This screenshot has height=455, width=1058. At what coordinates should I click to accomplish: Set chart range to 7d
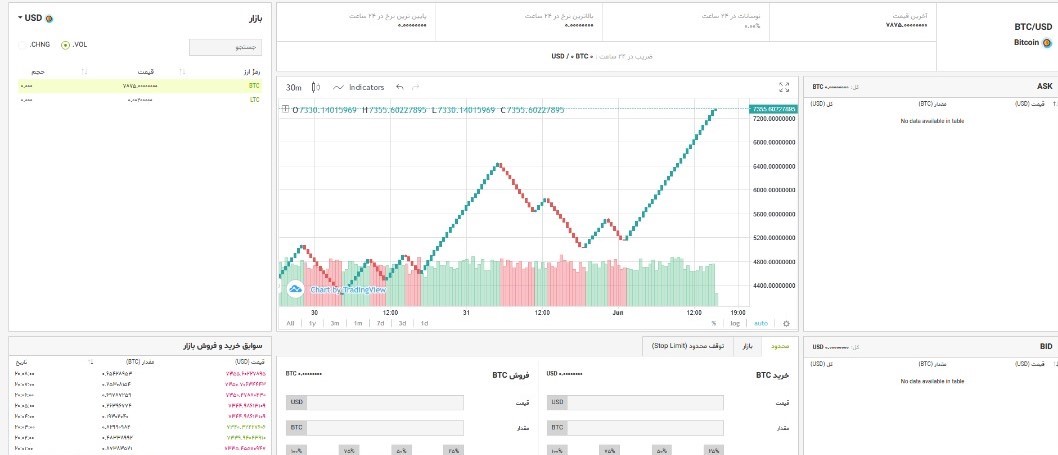[380, 323]
